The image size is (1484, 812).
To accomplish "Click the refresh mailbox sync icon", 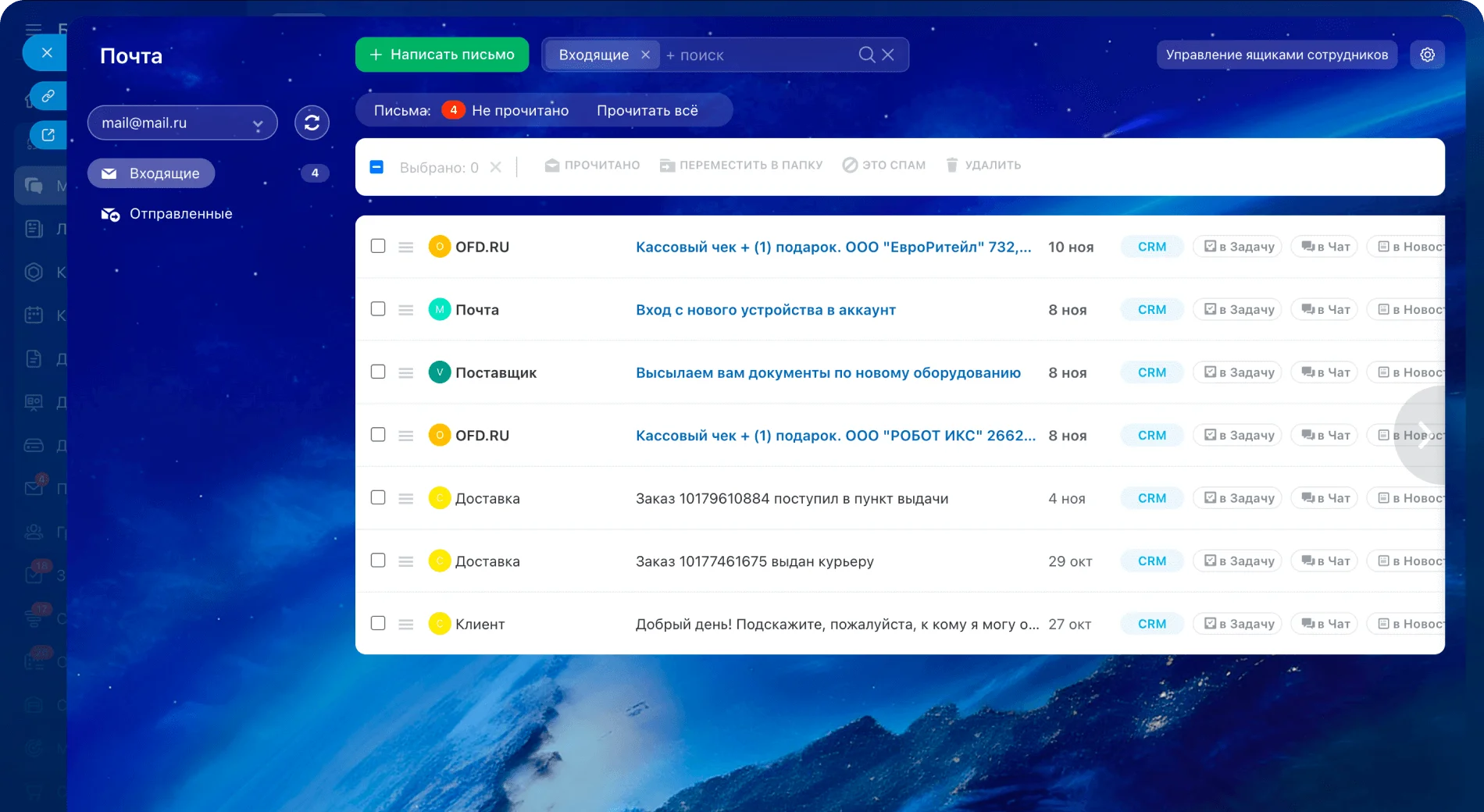I will pyautogui.click(x=312, y=123).
